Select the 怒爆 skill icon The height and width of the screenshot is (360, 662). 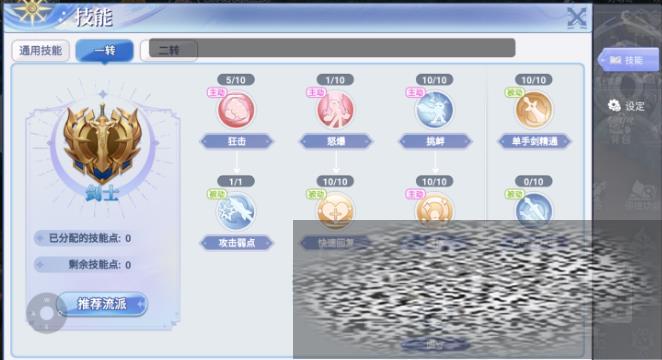335,110
